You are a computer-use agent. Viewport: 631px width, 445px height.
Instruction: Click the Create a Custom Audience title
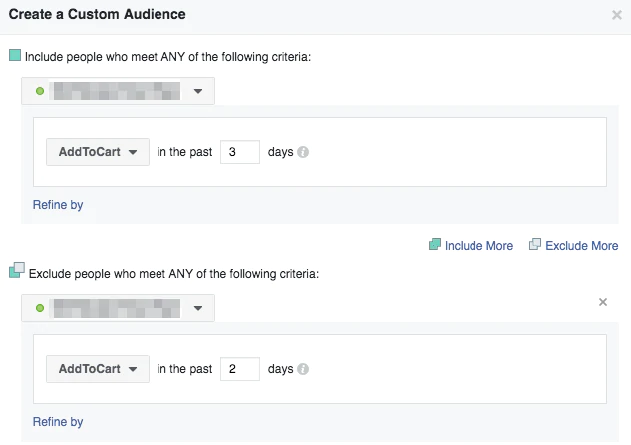[97, 16]
